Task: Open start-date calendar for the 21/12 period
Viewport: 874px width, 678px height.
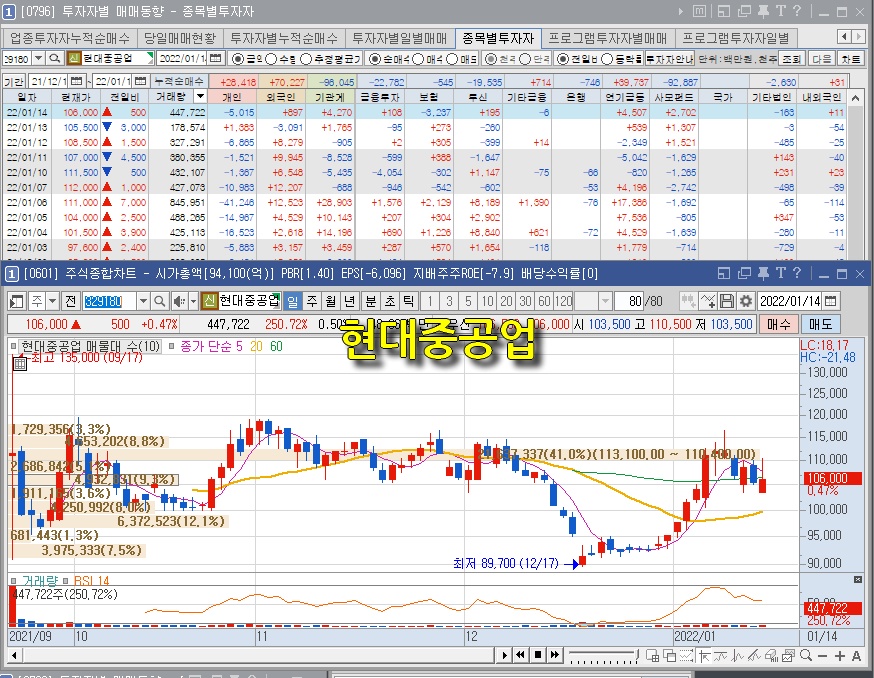Action: click(x=77, y=81)
